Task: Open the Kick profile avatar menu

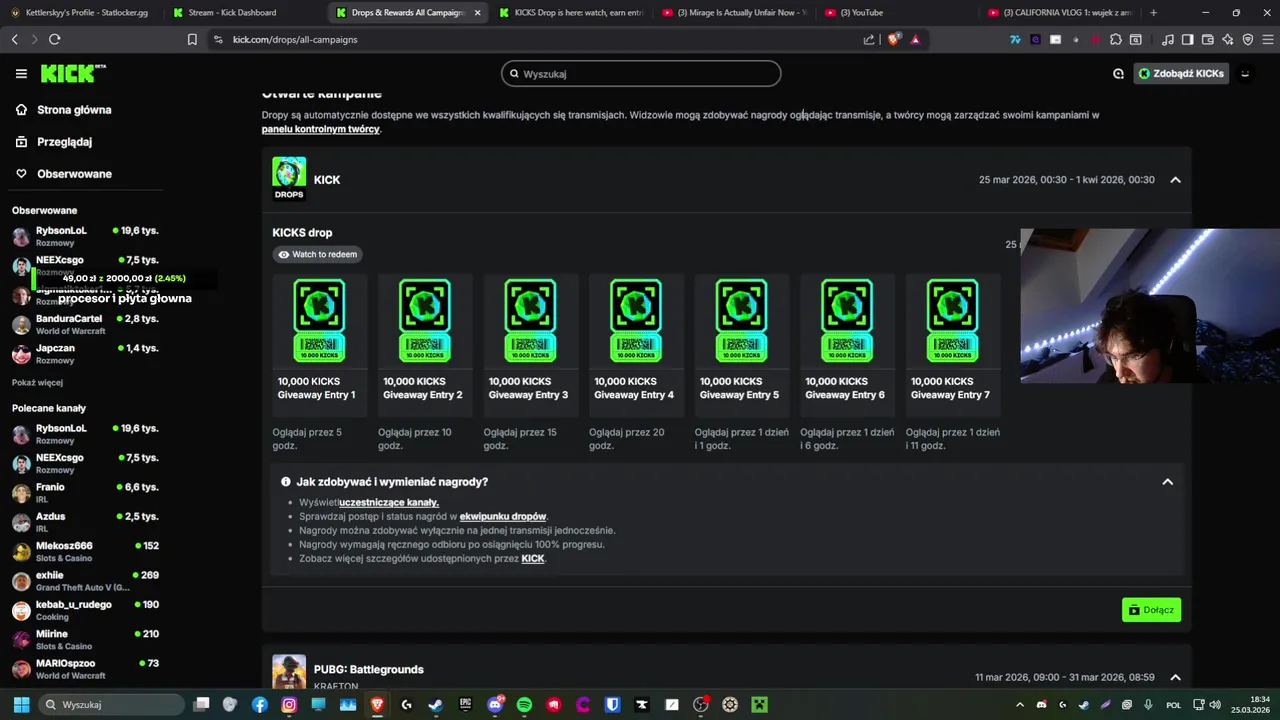Action: (x=1245, y=73)
